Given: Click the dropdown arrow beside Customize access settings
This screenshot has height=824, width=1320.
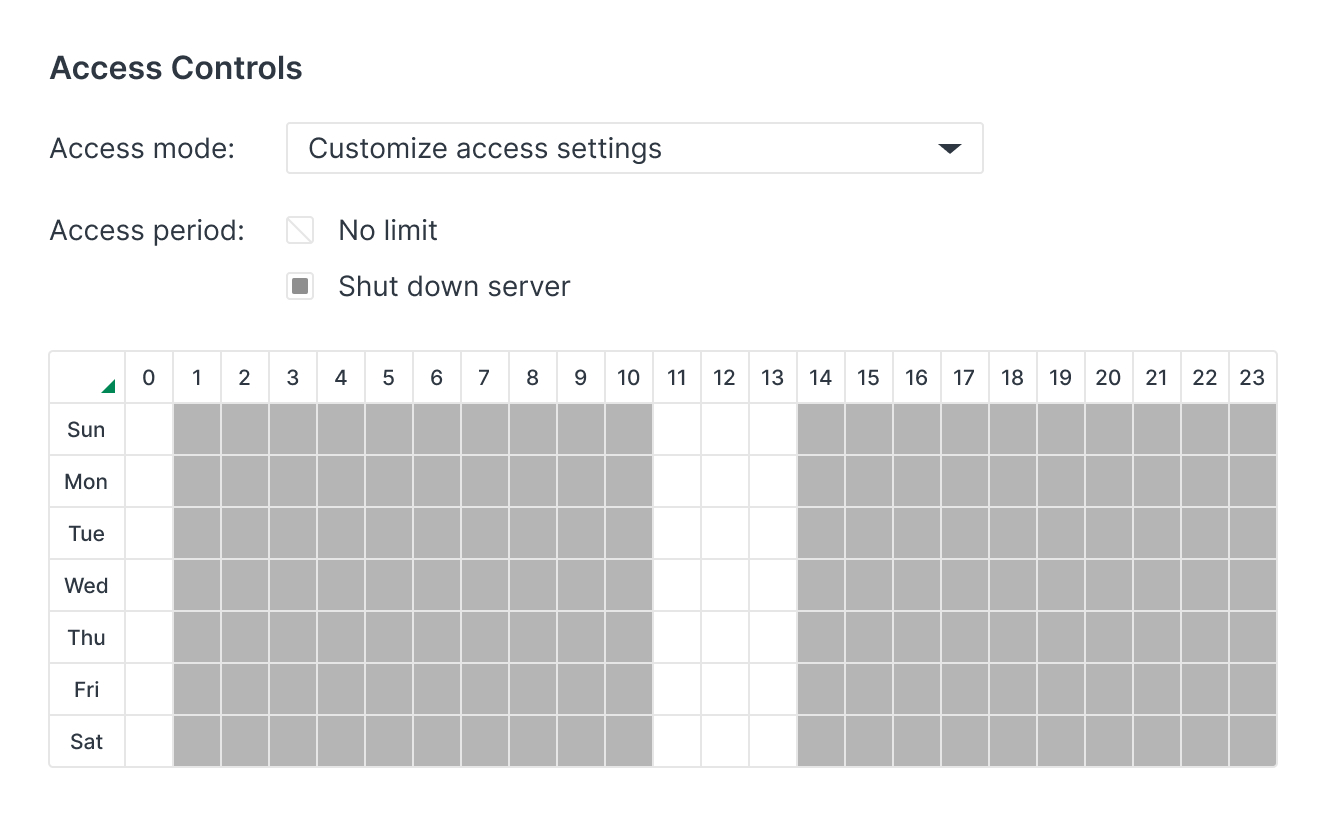Looking at the screenshot, I should coord(949,149).
